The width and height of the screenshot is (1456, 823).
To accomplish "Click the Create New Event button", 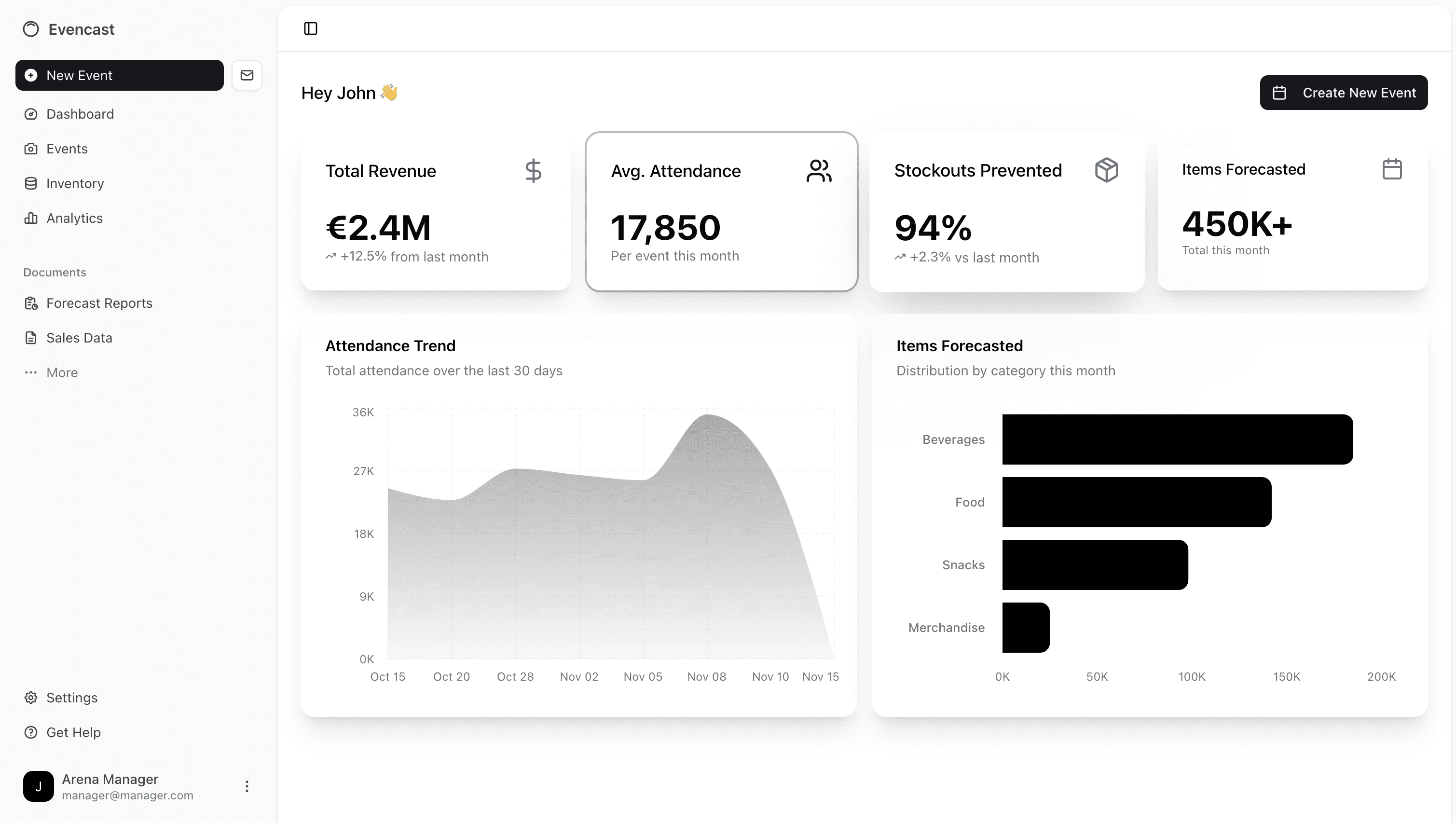I will click(x=1344, y=92).
